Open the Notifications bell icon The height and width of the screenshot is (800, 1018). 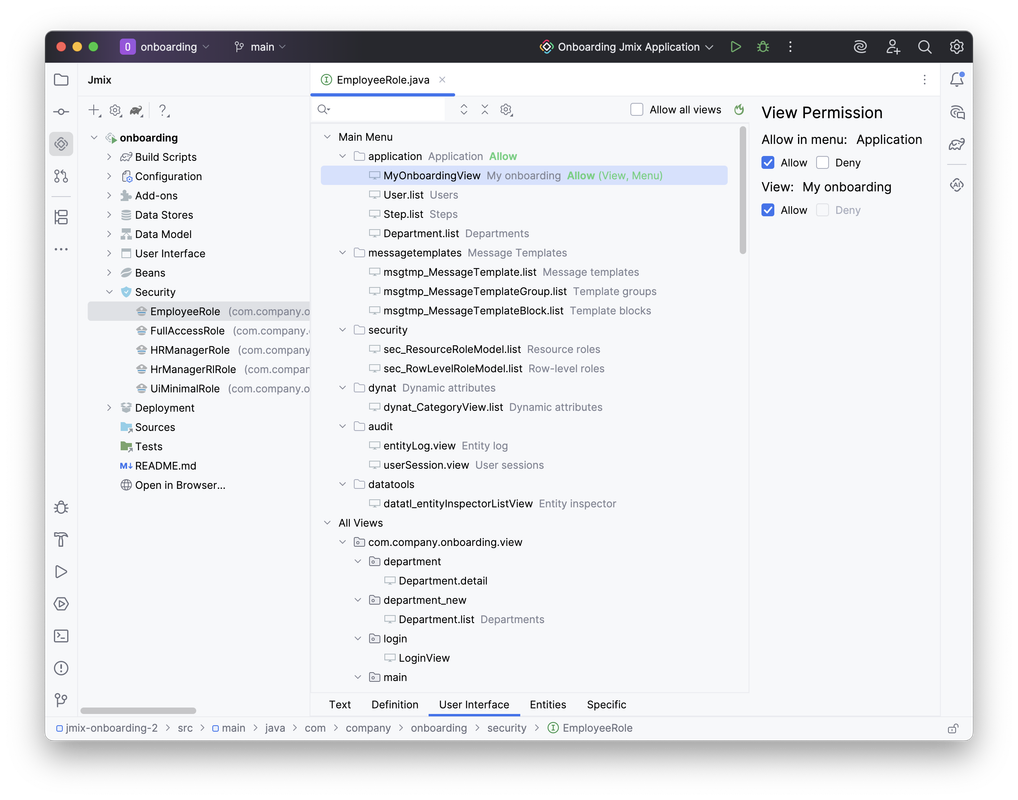click(956, 79)
